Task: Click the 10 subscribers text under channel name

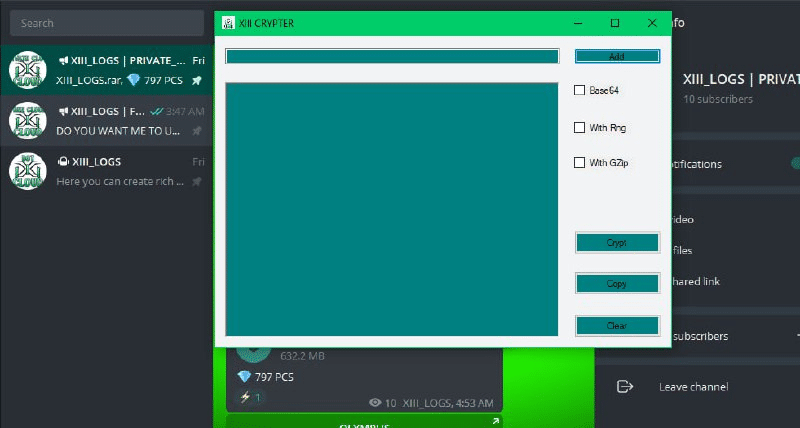Action: pos(717,99)
